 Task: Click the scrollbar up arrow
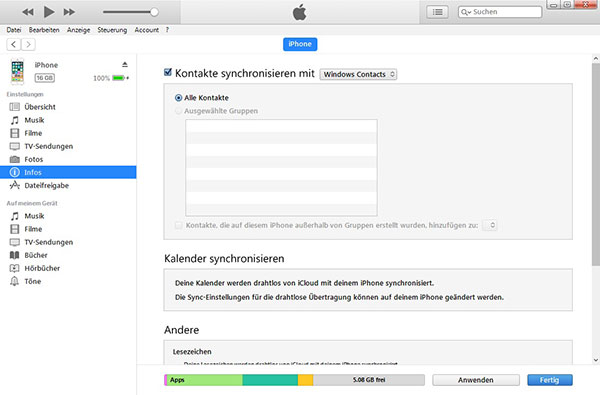596,59
